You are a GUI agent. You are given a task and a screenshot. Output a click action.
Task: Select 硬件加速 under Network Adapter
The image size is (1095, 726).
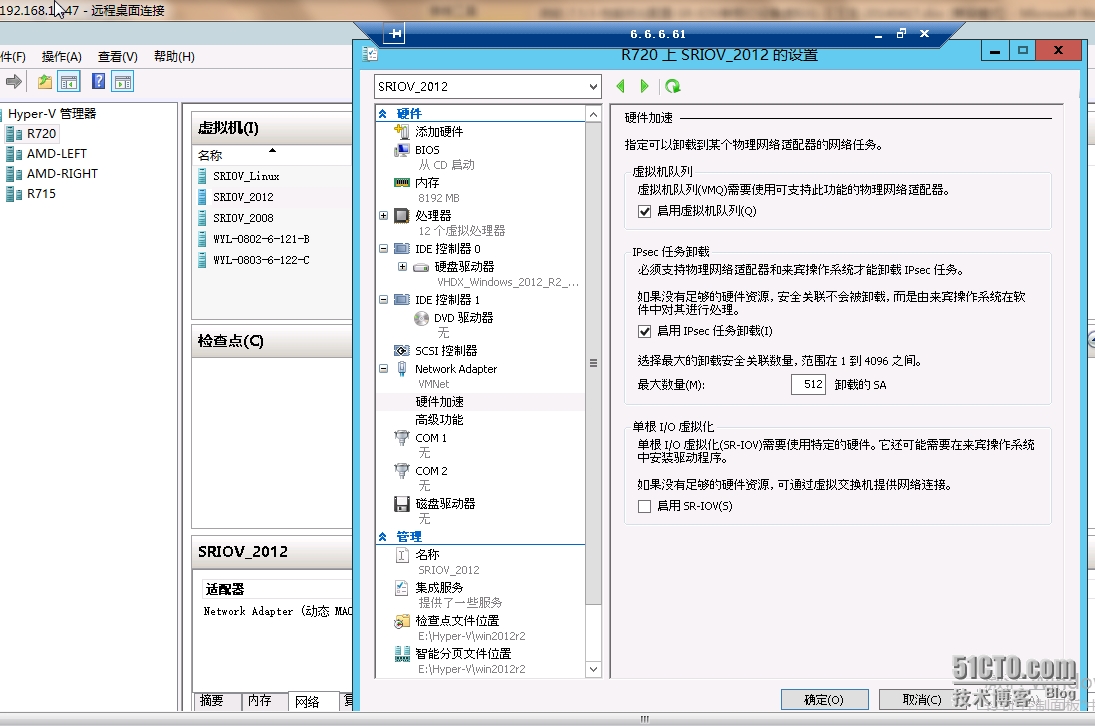pyautogui.click(x=439, y=401)
